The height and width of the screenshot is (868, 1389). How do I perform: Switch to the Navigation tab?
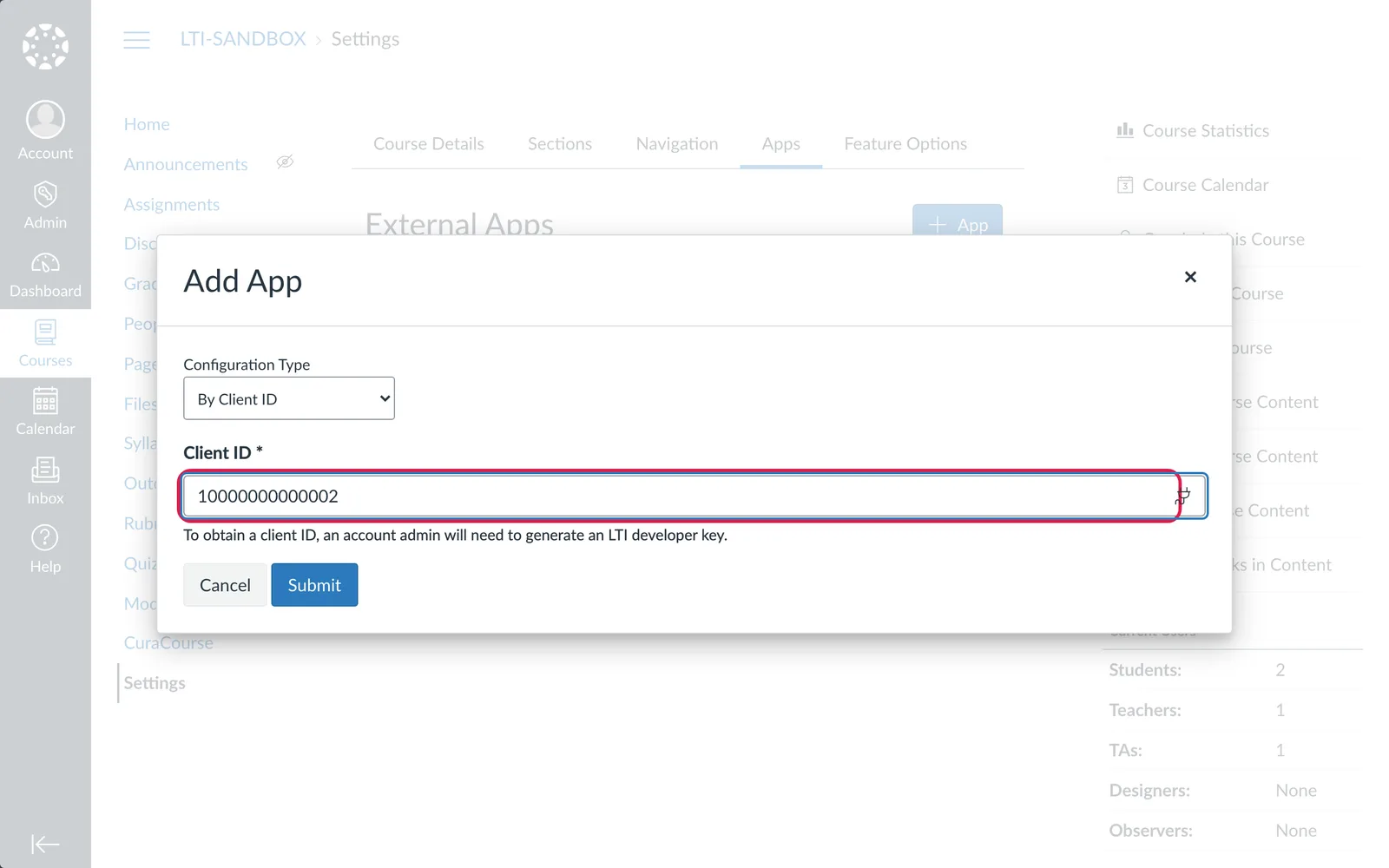(x=677, y=144)
